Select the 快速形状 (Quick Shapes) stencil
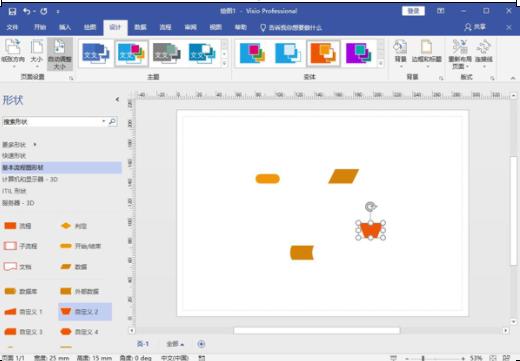520x361 pixels. click(x=14, y=156)
